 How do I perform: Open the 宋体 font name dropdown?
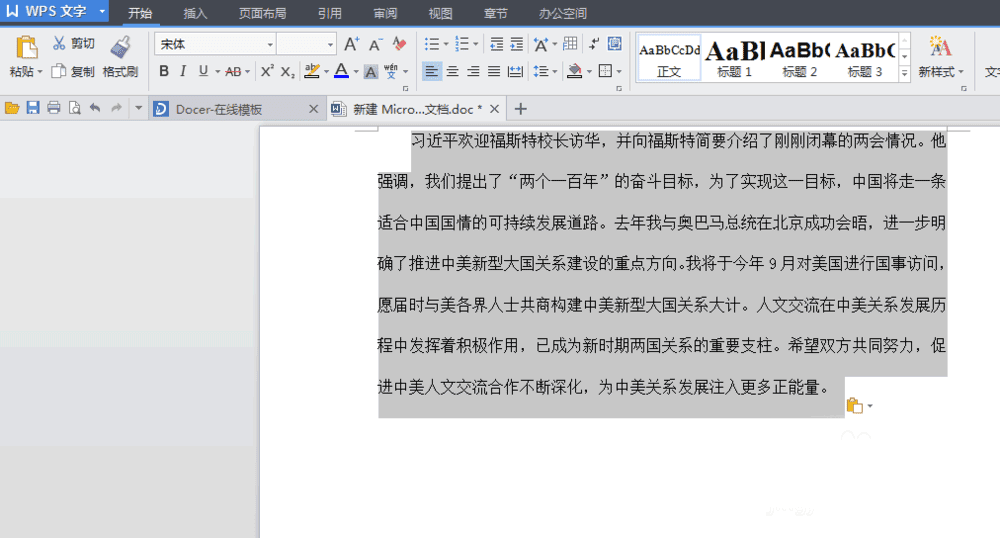click(x=270, y=44)
